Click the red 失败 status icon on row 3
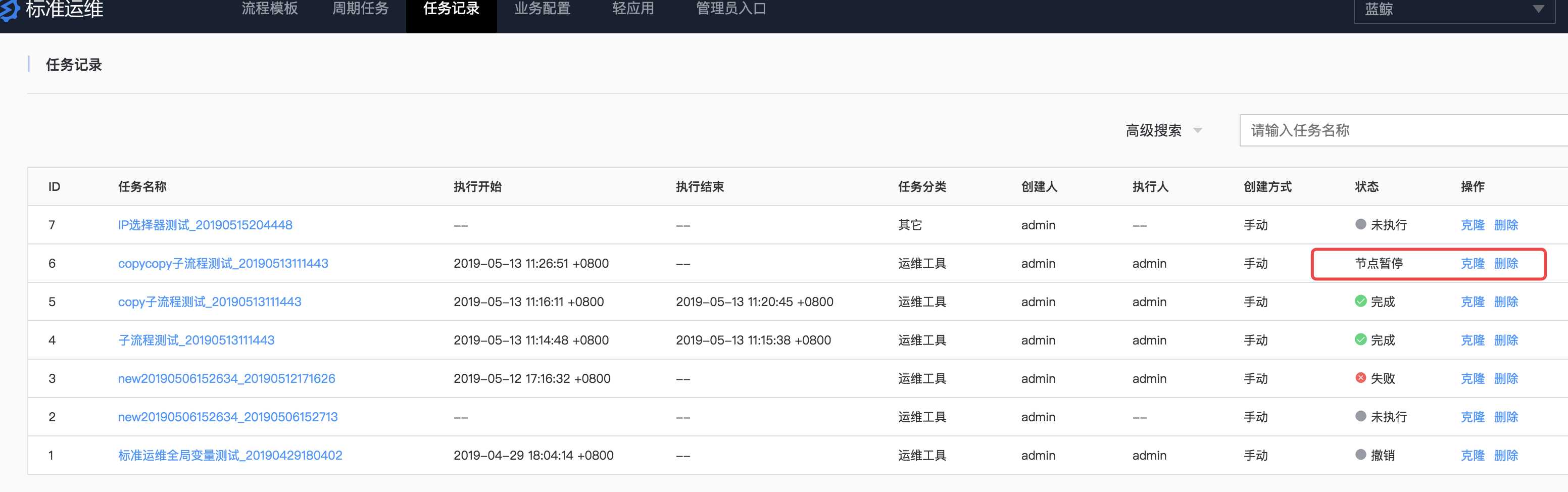 coord(1361,378)
